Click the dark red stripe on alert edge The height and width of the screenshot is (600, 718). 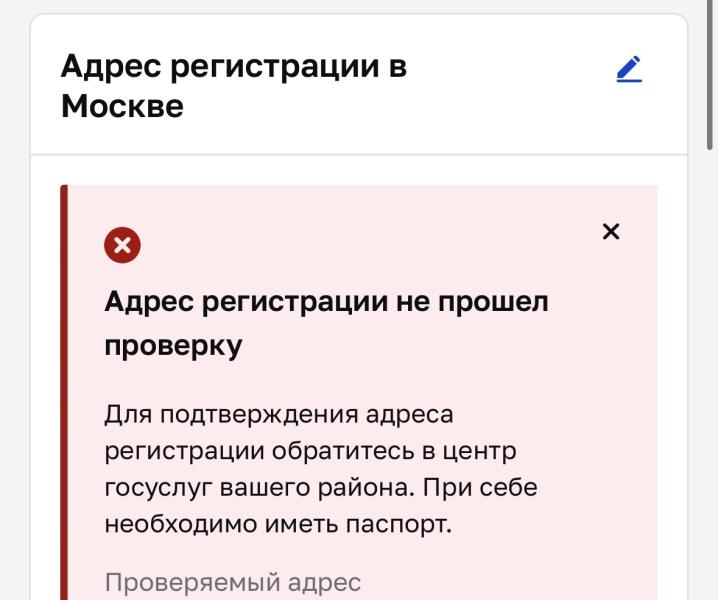coord(64,393)
